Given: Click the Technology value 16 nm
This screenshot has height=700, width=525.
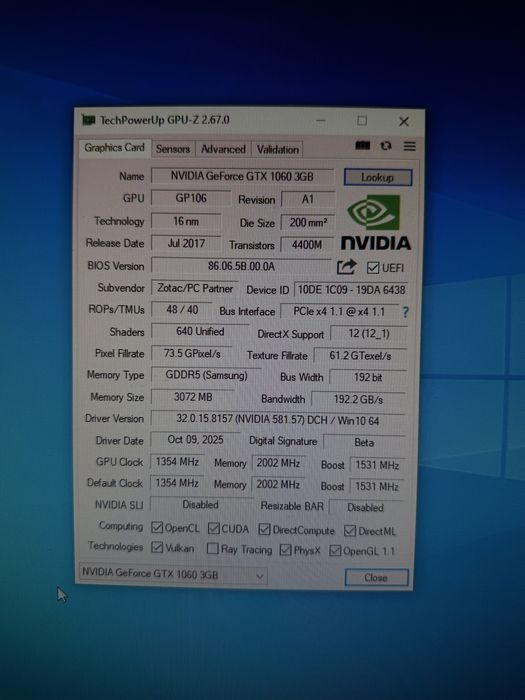Looking at the screenshot, I should click(x=186, y=221).
